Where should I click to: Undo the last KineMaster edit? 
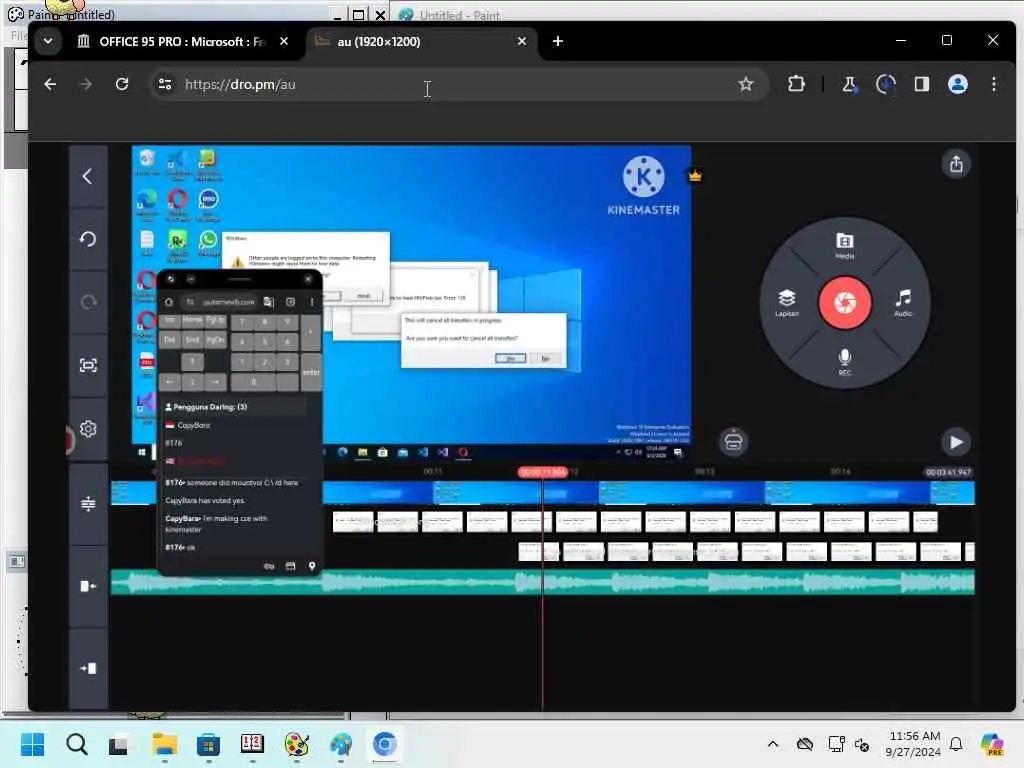coord(88,239)
